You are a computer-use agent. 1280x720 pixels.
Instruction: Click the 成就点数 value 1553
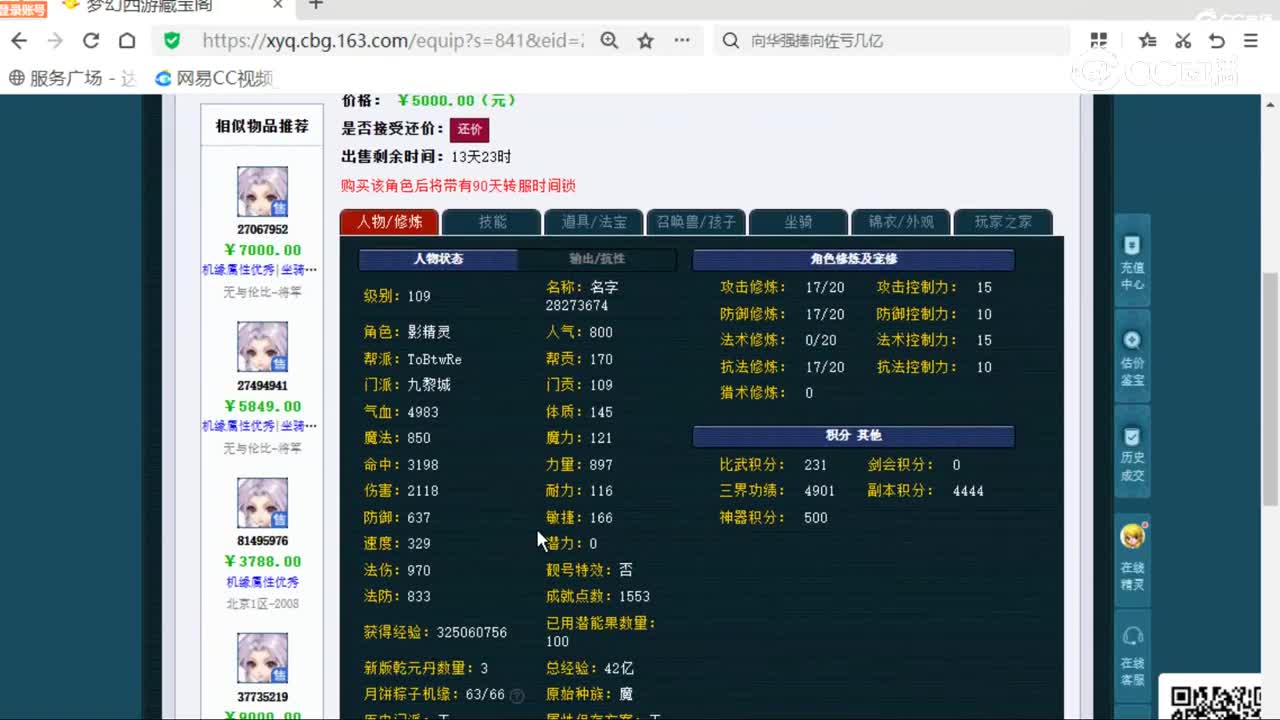pyautogui.click(x=634, y=596)
